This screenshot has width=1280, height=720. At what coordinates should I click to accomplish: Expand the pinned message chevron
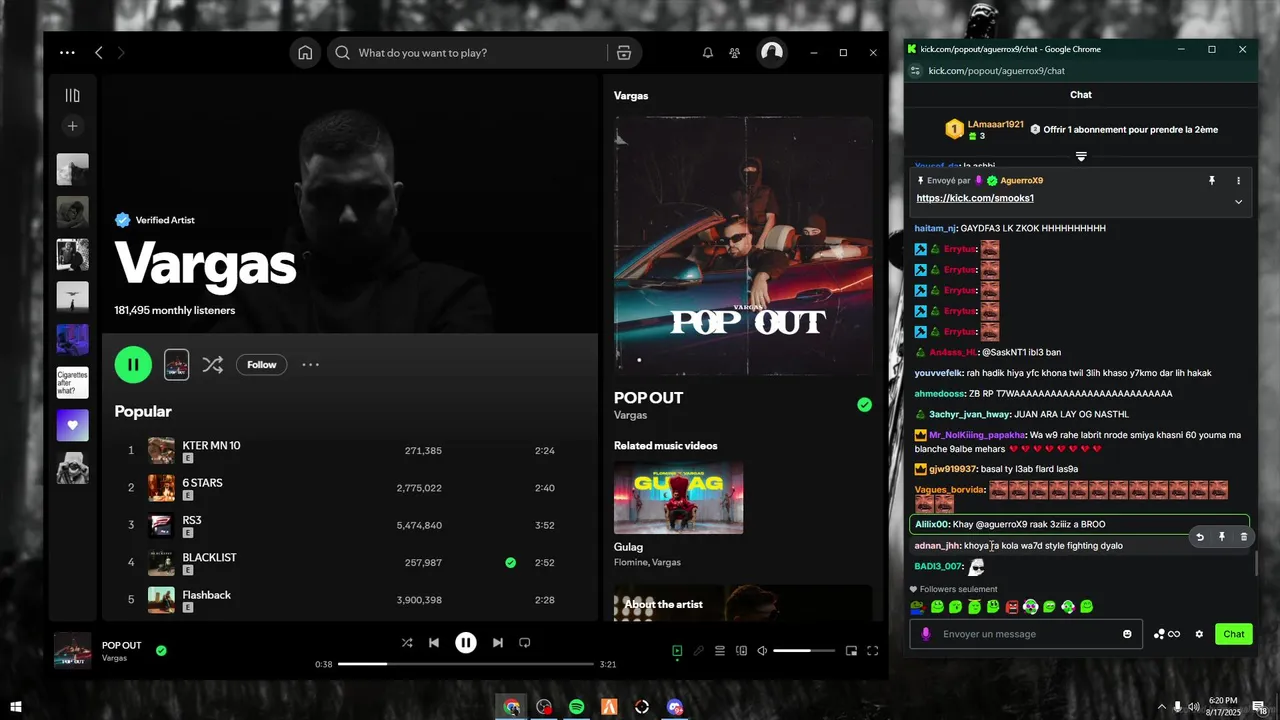(x=1238, y=201)
